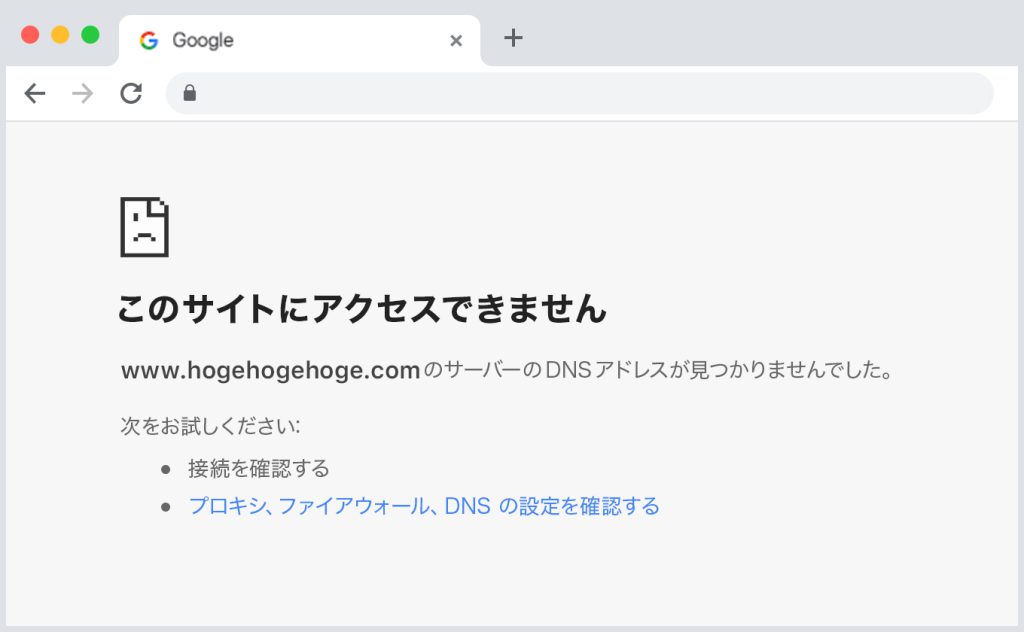Click the green maximize window button
Screen dimensions: 1024x632
[90, 35]
